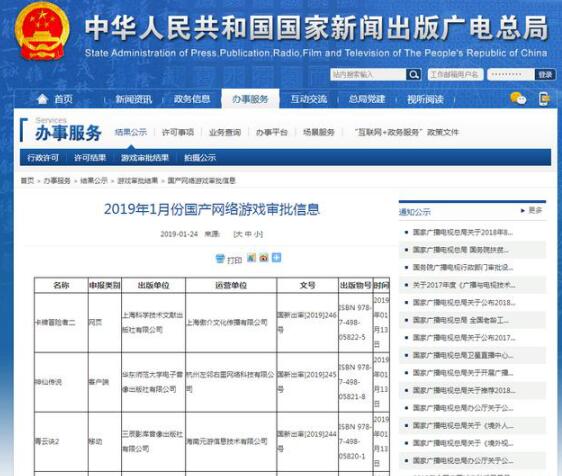Click the colorful share icon after 打印

coord(252,257)
